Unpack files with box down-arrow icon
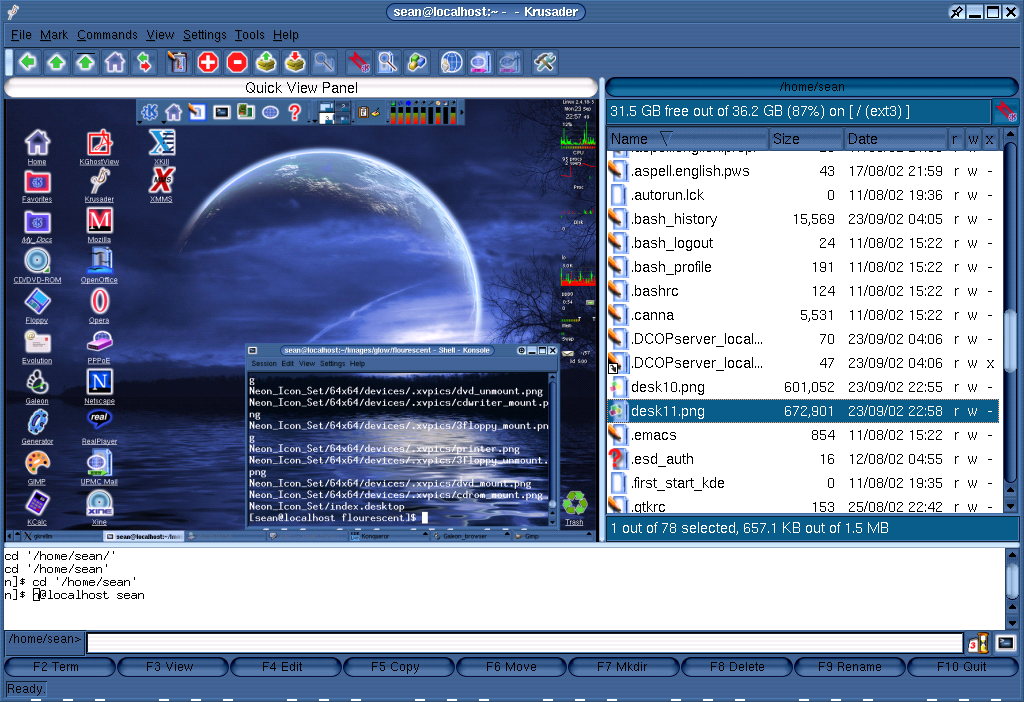 click(295, 62)
